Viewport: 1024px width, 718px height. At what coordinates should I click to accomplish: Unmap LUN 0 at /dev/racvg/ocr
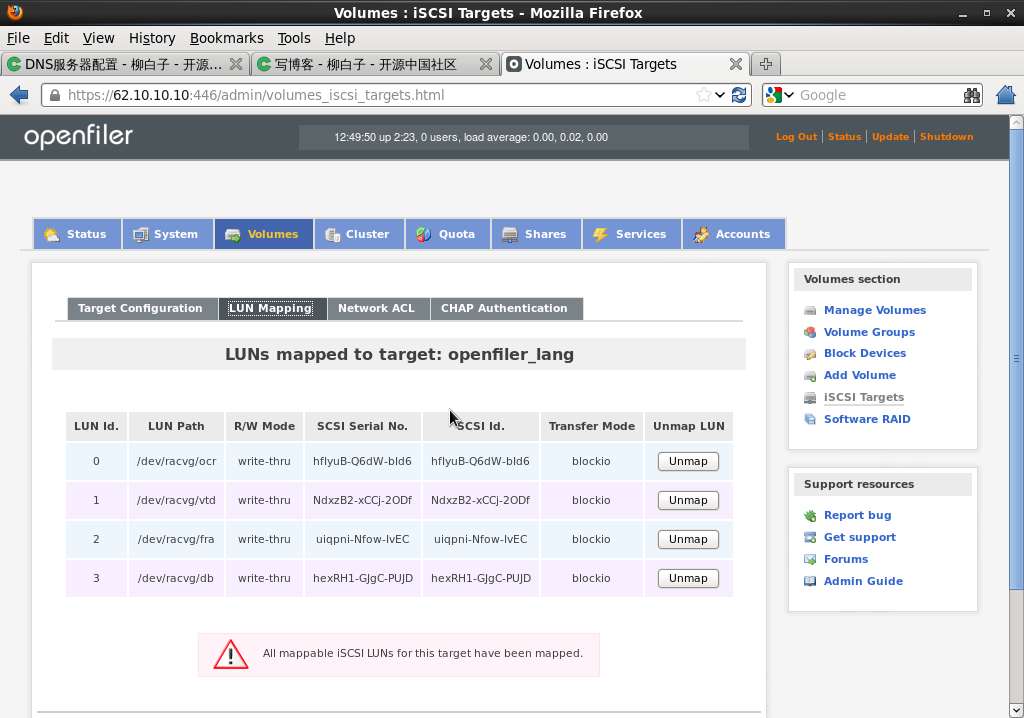click(x=688, y=461)
